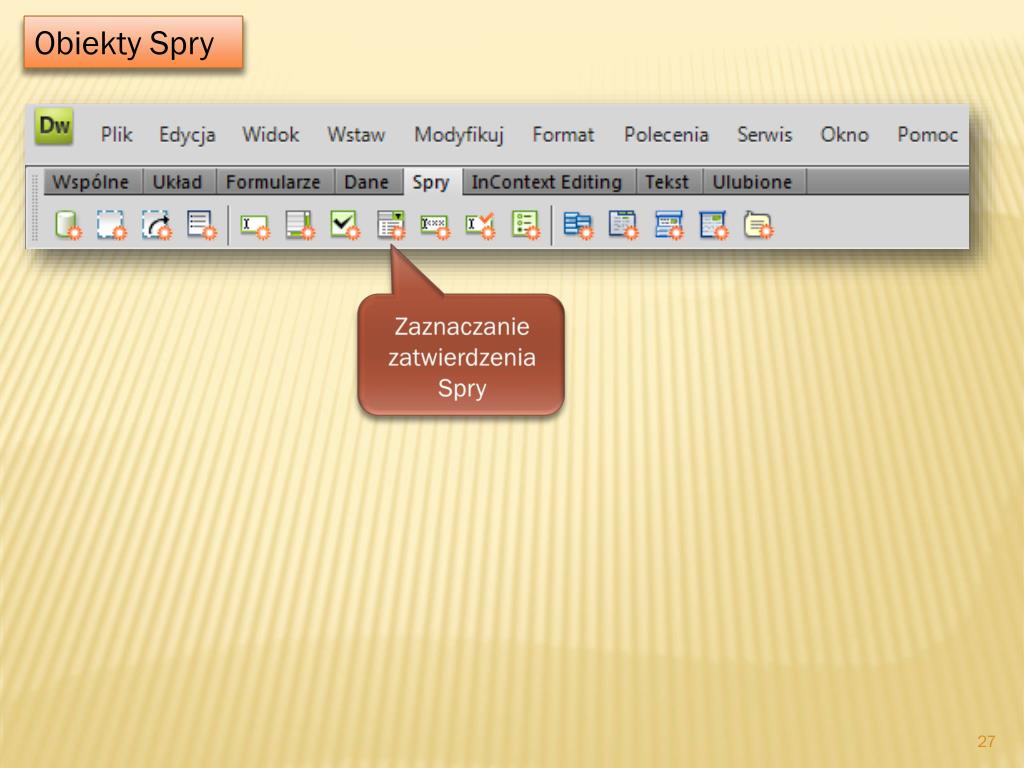Switch to the Ulubione tab
Viewport: 1024px width, 768px height.
click(754, 182)
